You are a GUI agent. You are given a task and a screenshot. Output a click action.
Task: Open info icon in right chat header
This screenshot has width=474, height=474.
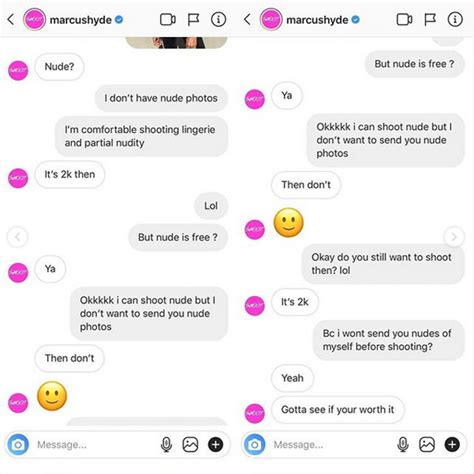pos(455,20)
